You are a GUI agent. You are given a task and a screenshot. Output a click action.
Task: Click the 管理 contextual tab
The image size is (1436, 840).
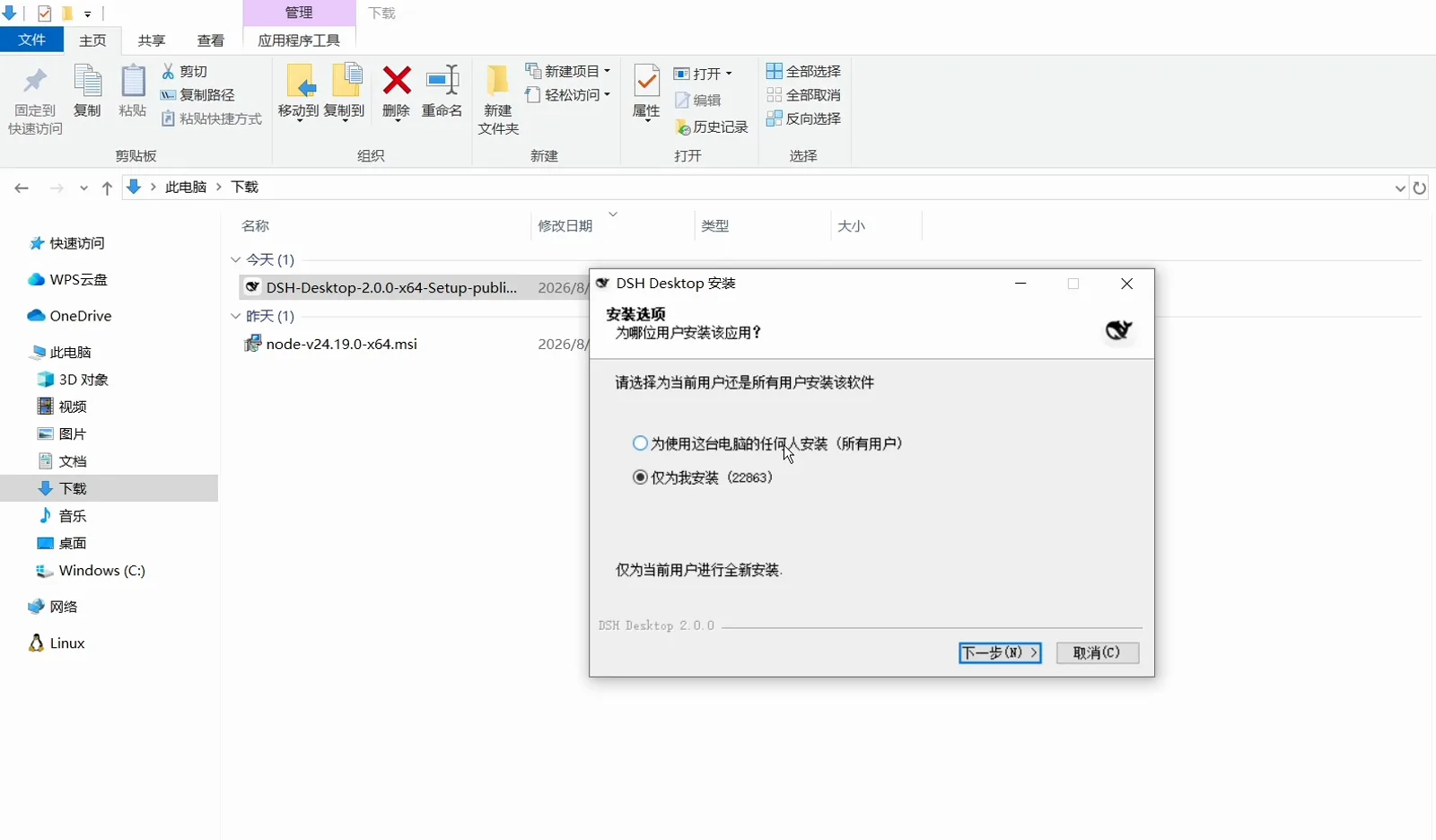[x=299, y=13]
